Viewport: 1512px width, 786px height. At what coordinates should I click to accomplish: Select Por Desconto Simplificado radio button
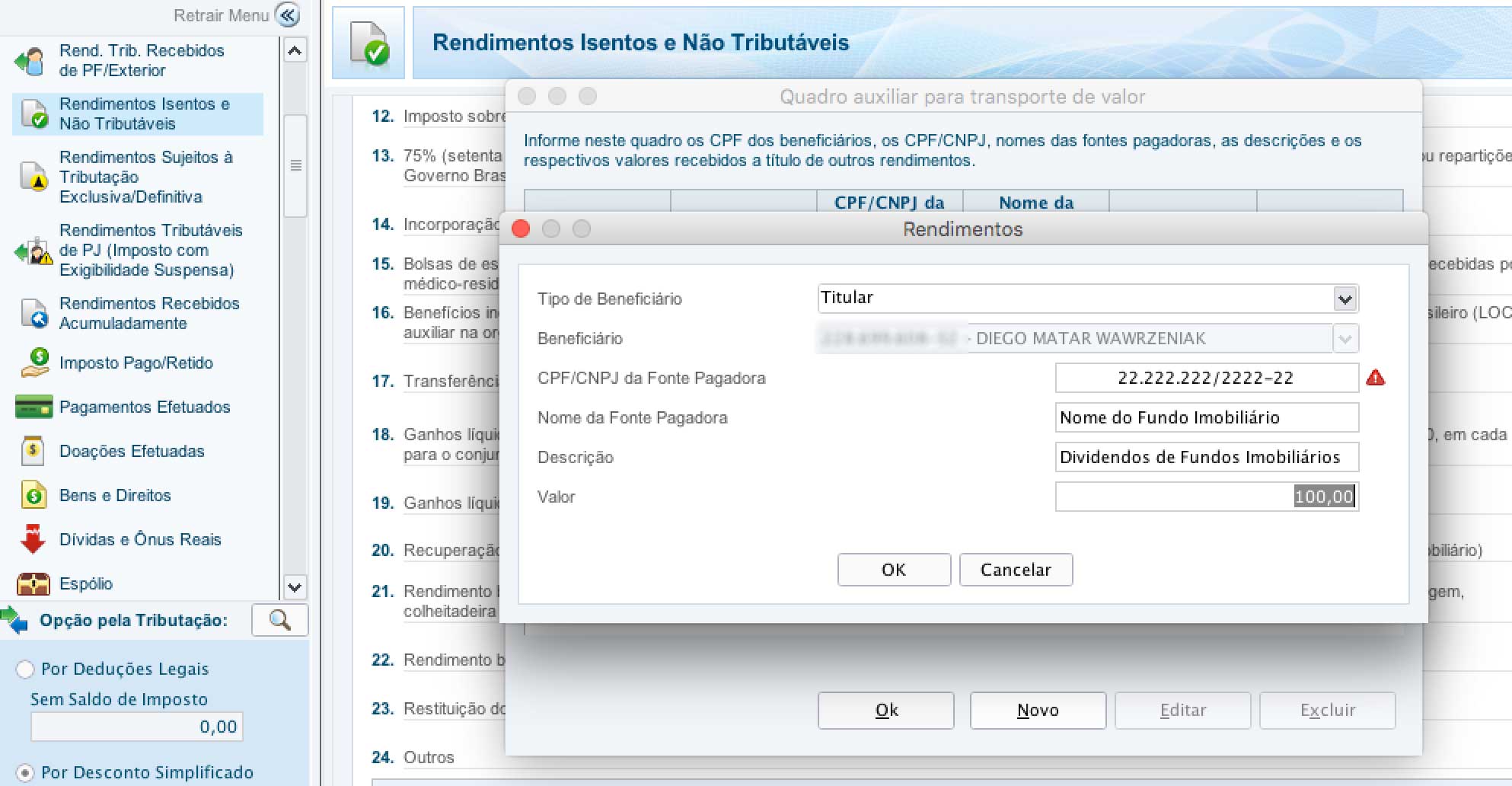[x=25, y=772]
